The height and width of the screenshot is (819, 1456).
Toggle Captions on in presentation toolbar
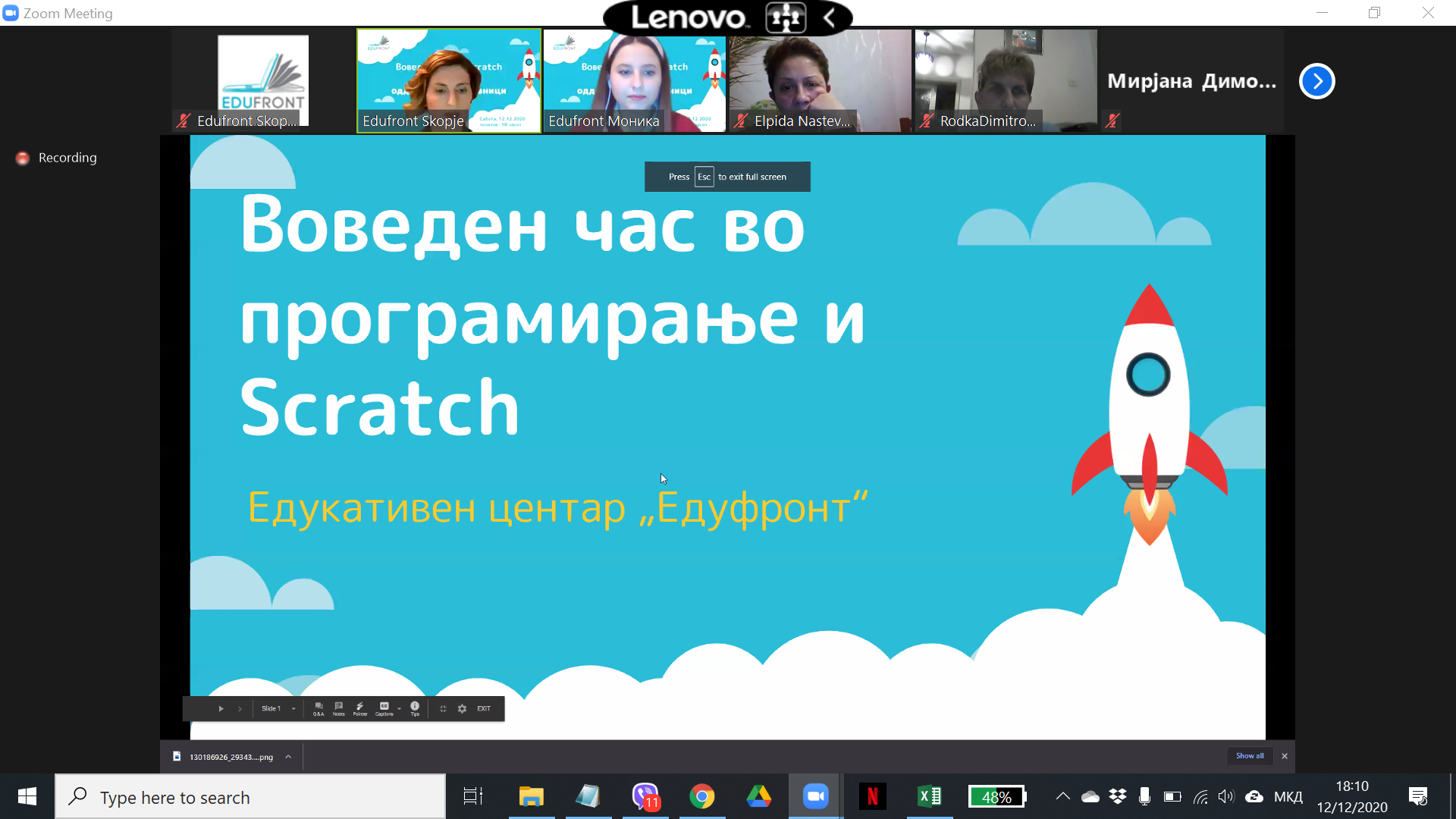point(384,708)
